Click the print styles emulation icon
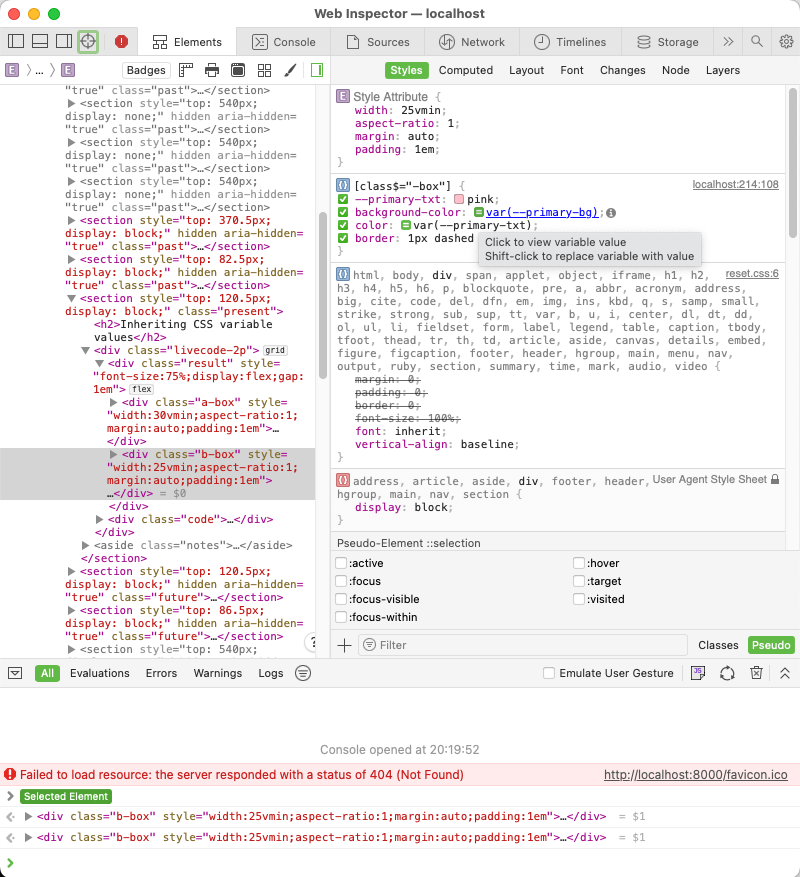The image size is (800, 877). point(210,70)
